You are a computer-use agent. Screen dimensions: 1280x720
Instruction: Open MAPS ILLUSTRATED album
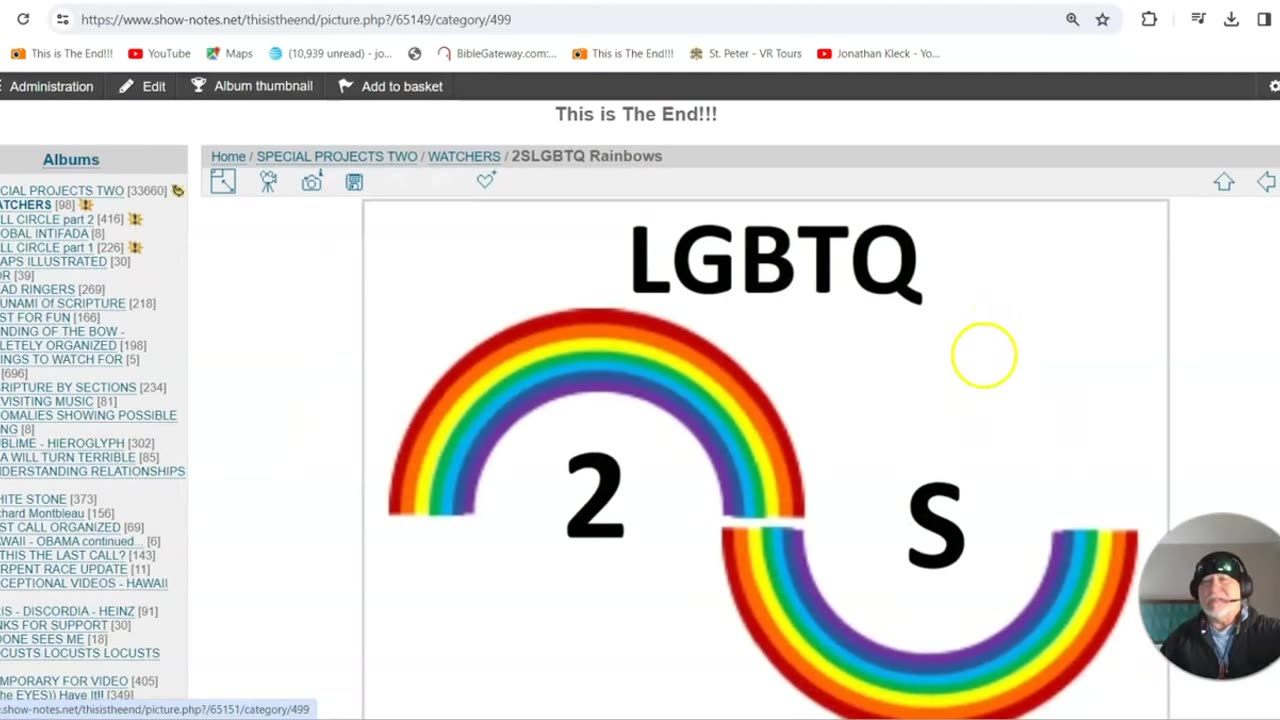(x=53, y=261)
